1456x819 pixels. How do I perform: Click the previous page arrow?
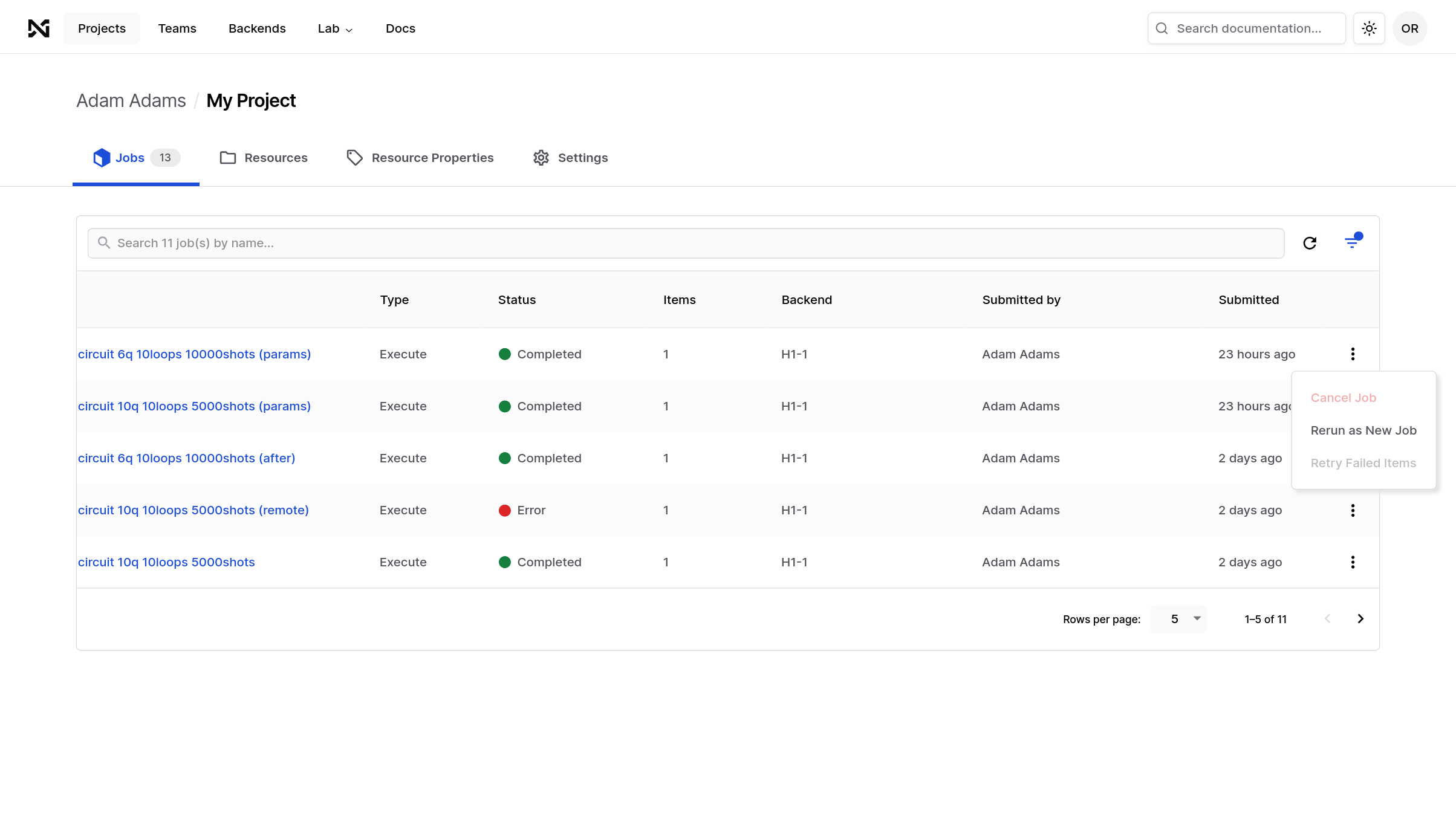(x=1327, y=619)
